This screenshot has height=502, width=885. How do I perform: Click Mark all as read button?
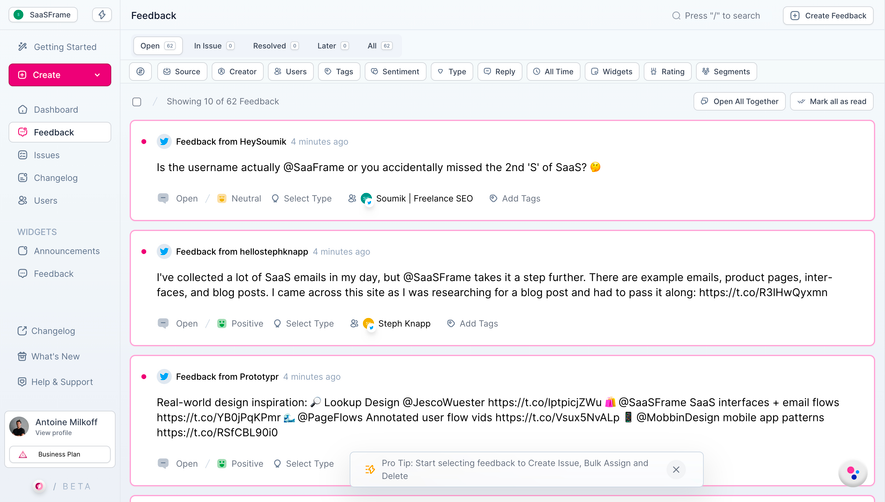click(x=832, y=102)
